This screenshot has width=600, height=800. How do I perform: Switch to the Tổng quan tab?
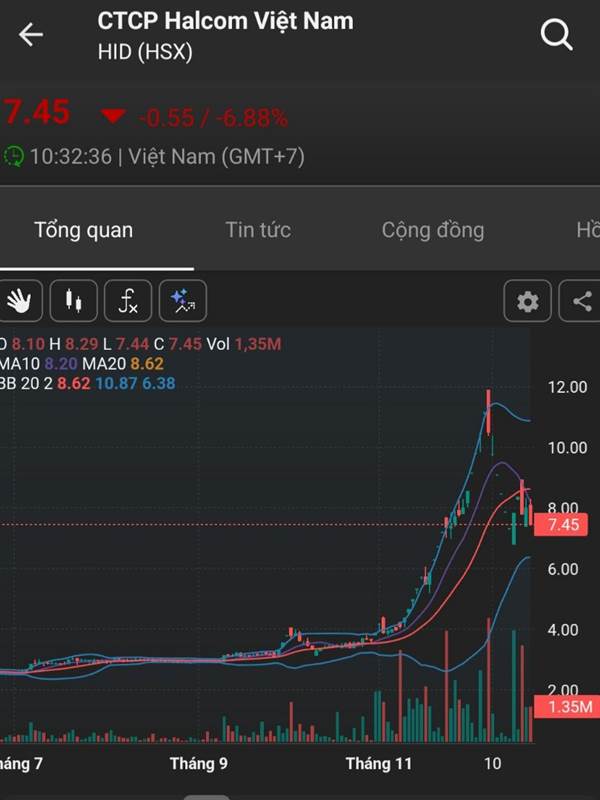point(84,230)
